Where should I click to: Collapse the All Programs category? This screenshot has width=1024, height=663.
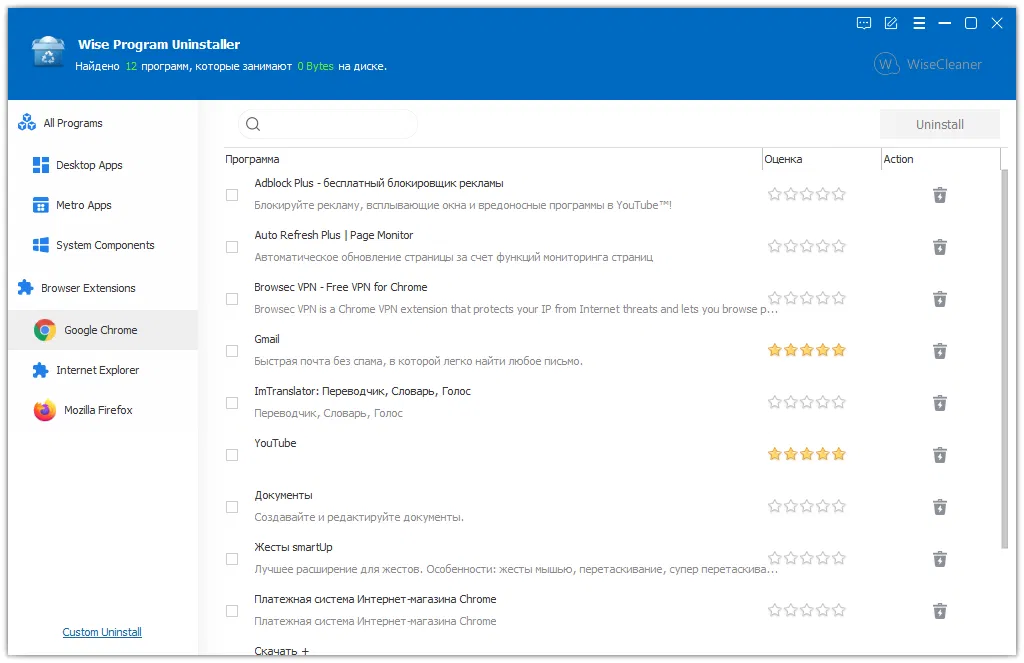click(x=73, y=123)
